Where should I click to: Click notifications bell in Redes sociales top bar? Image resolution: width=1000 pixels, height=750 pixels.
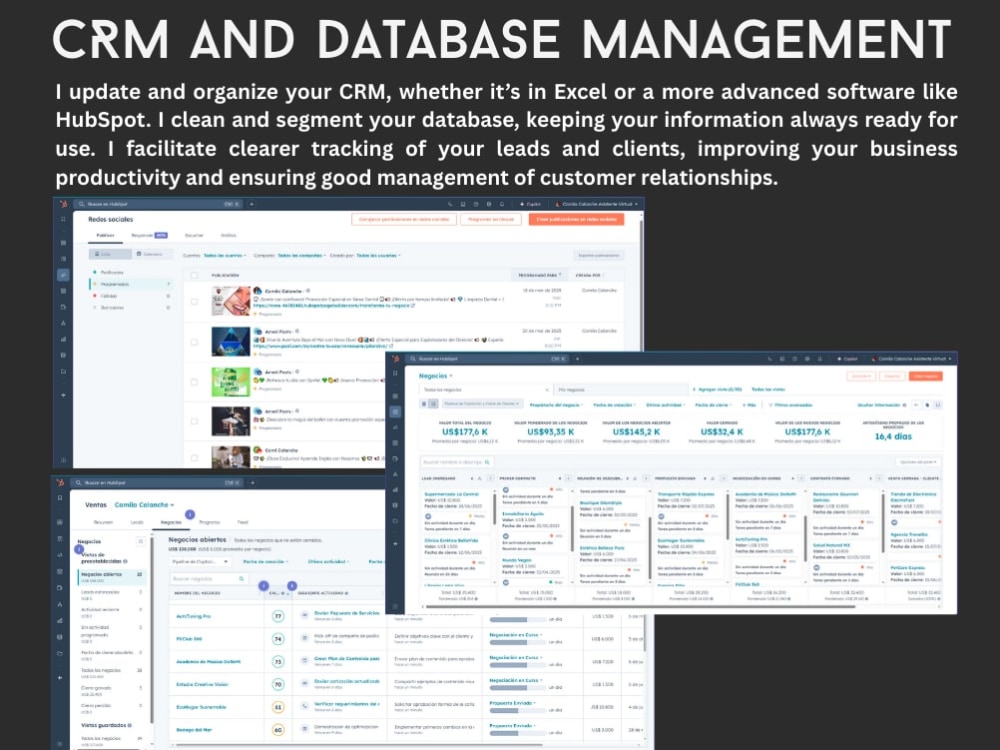click(x=502, y=204)
